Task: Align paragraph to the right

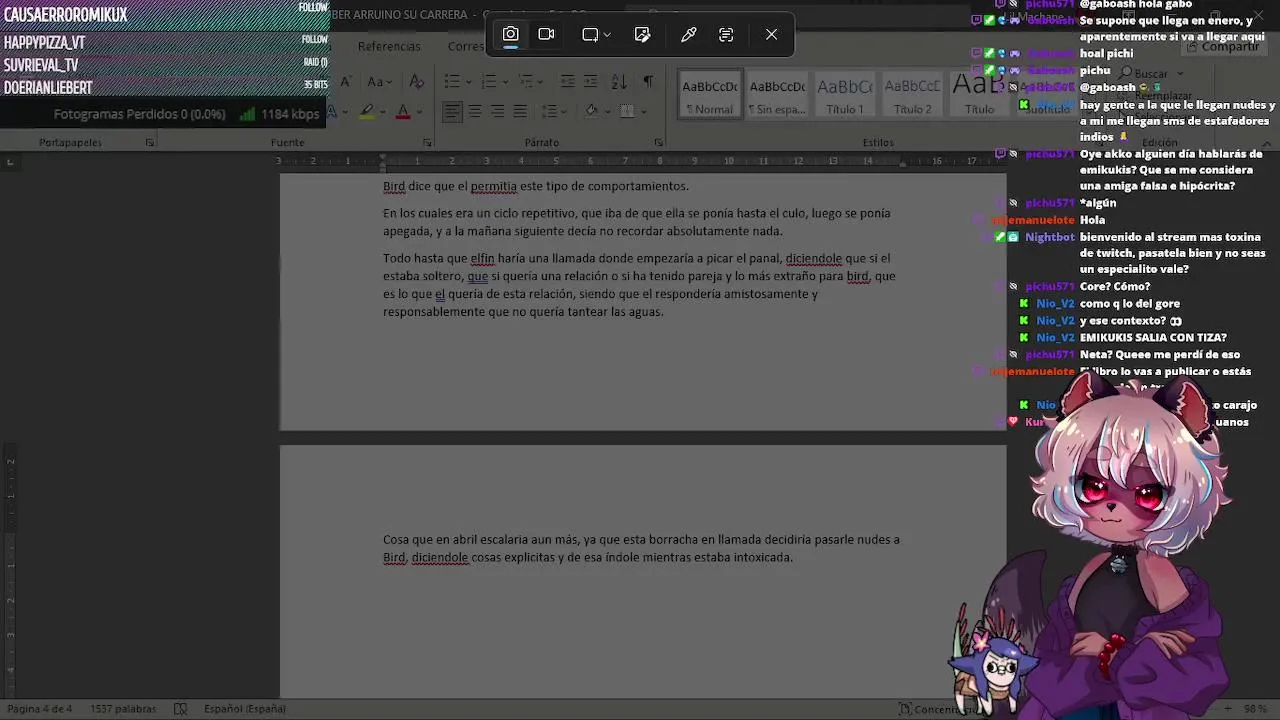Action: [497, 111]
